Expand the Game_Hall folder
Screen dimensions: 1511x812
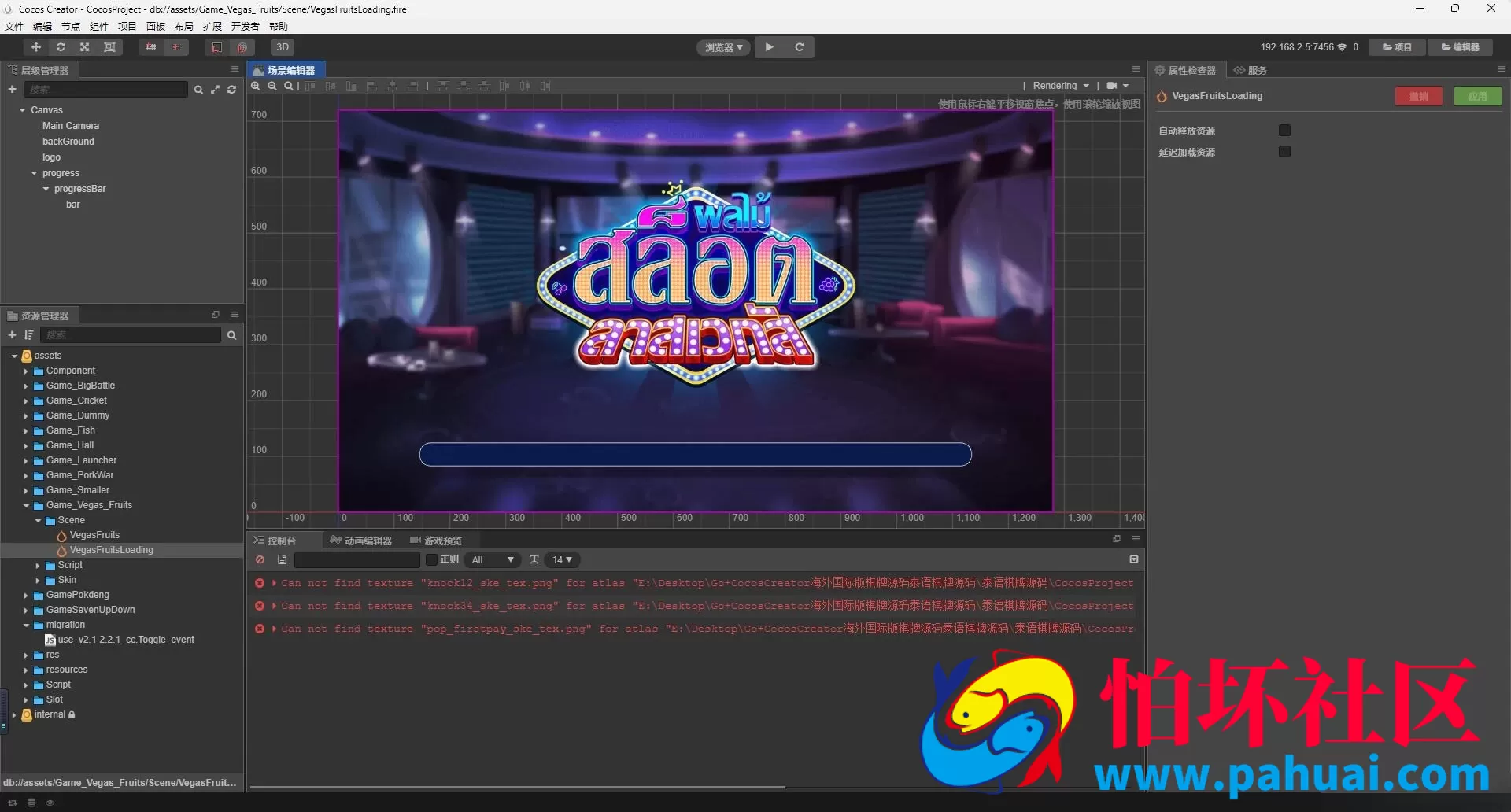point(25,446)
